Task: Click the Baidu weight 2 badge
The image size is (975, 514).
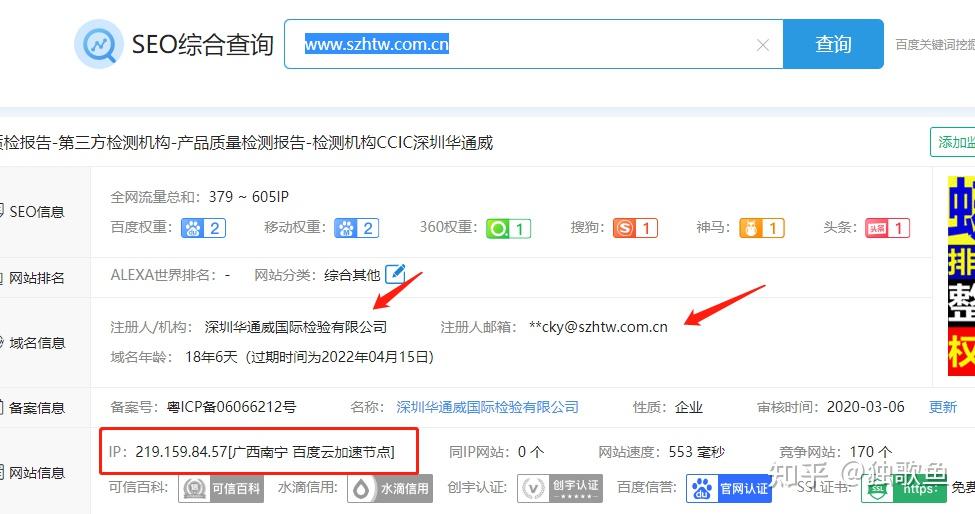Action: point(203,228)
